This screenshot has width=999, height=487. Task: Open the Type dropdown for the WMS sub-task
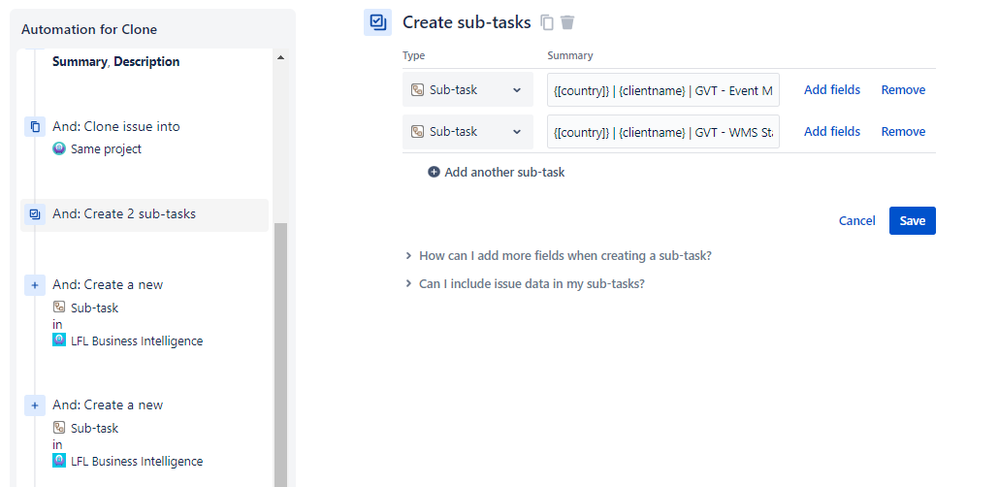(468, 132)
